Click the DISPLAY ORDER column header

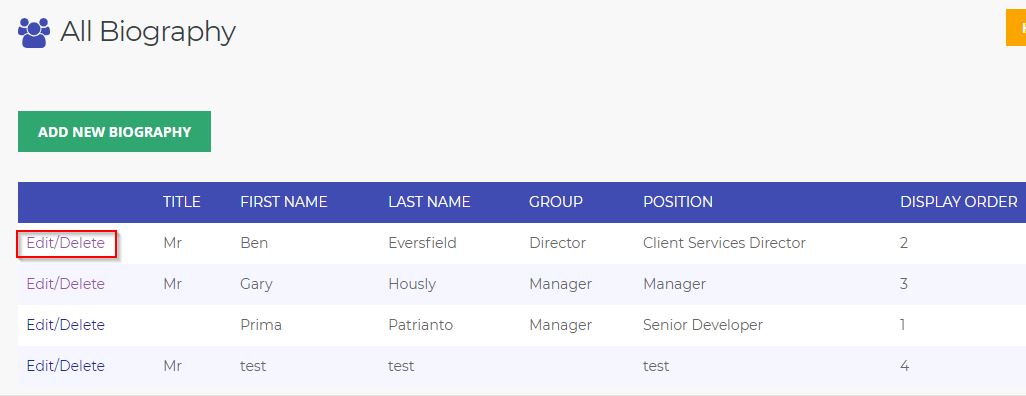[x=959, y=202]
